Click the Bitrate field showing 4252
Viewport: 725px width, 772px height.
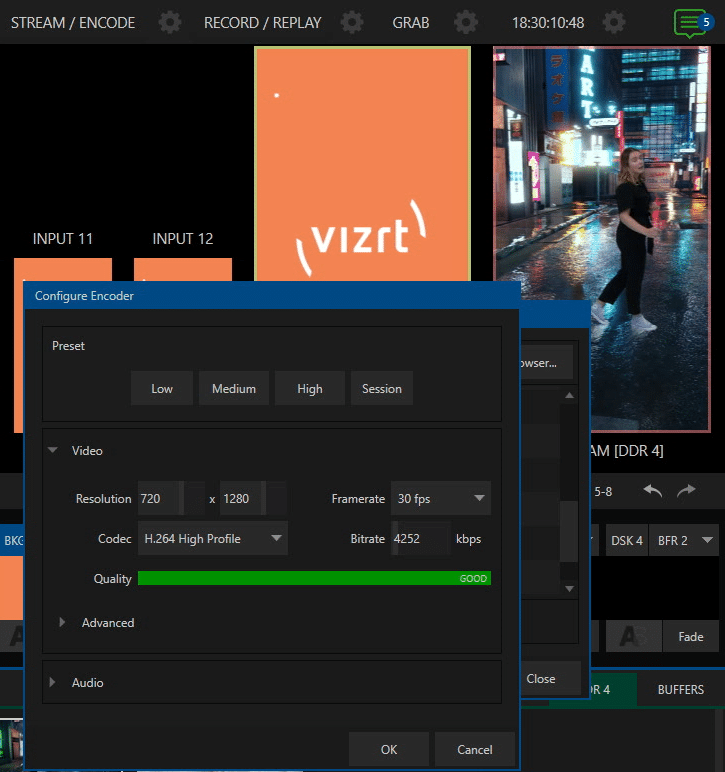(420, 538)
